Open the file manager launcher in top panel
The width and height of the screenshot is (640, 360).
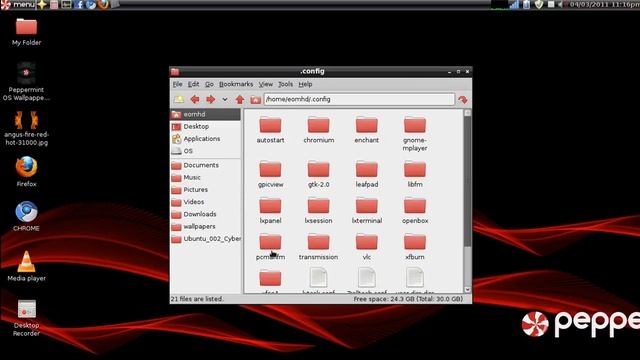pyautogui.click(x=54, y=4)
